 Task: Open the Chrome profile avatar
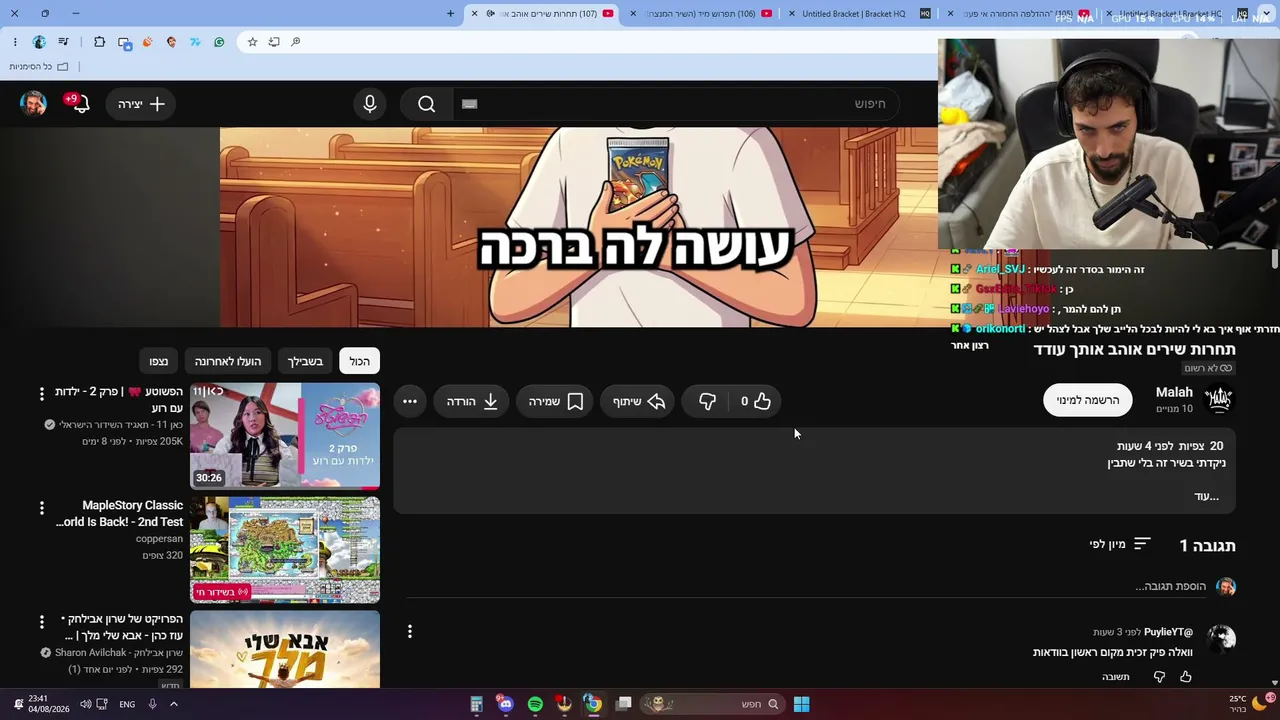pos(39,42)
